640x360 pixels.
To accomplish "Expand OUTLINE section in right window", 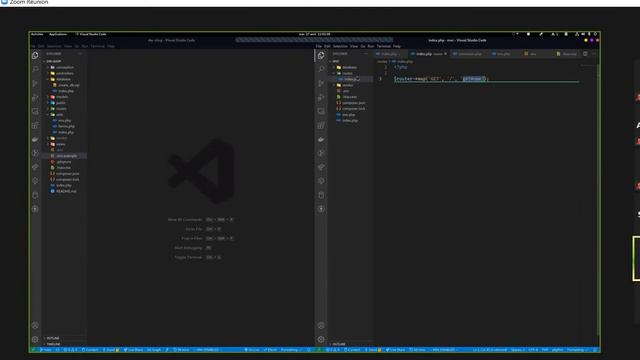I will (339, 344).
